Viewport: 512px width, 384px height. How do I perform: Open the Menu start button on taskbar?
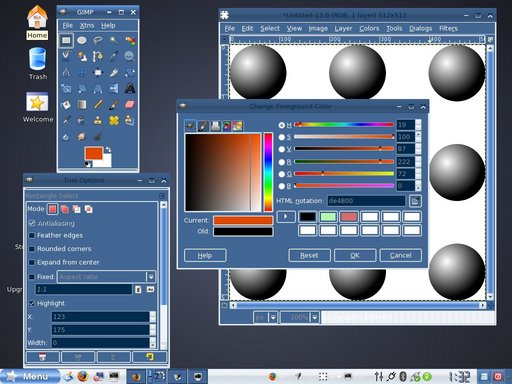[x=30, y=376]
